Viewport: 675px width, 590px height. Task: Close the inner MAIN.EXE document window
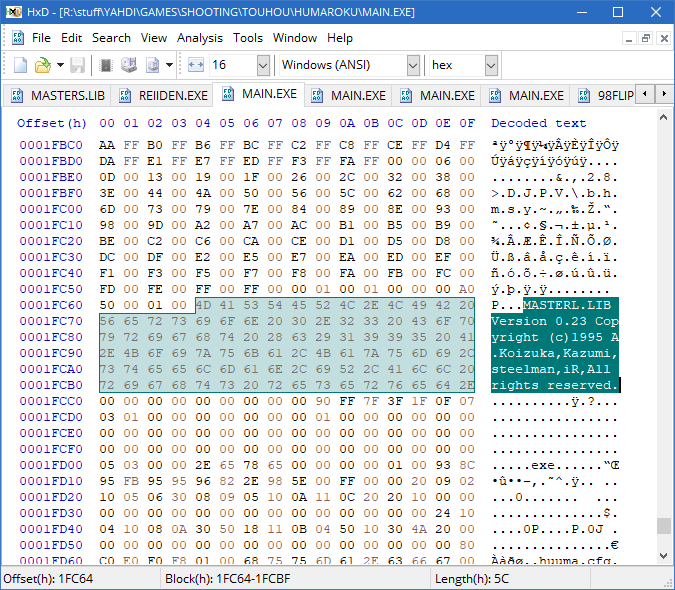click(664, 39)
